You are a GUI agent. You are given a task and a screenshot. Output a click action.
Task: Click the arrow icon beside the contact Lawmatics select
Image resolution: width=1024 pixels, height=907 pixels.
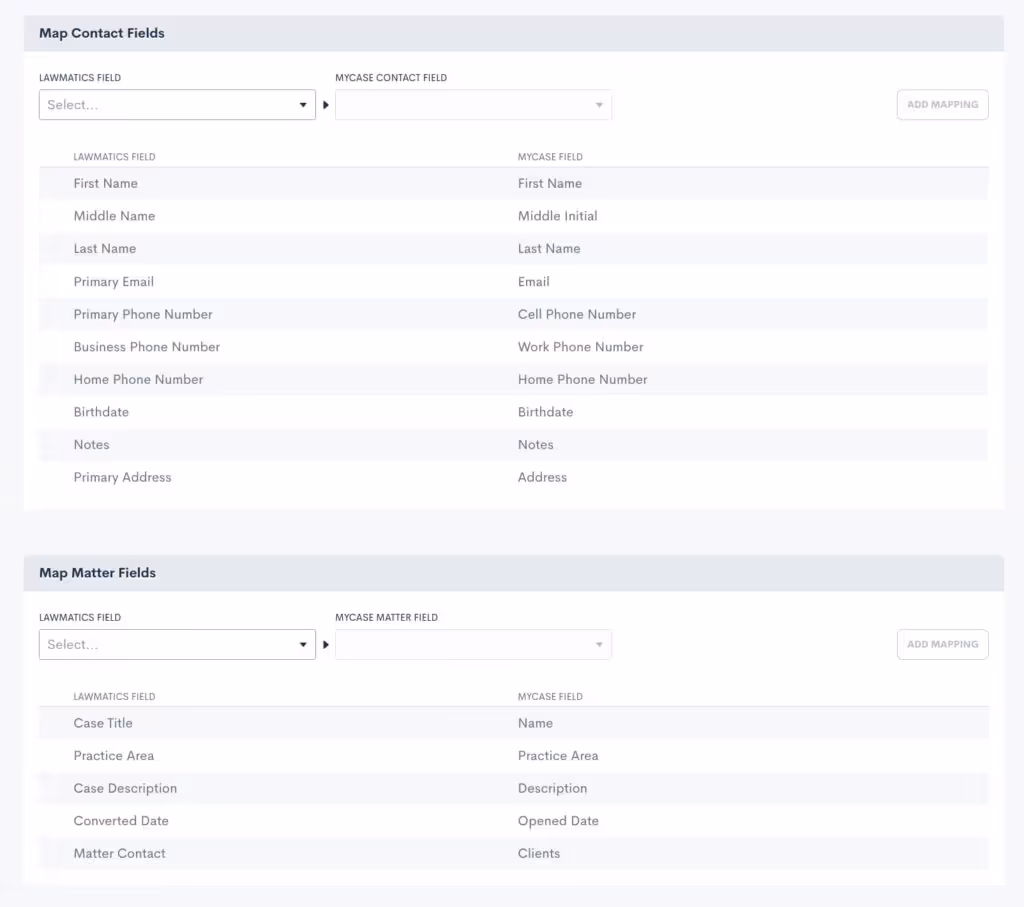coord(325,105)
